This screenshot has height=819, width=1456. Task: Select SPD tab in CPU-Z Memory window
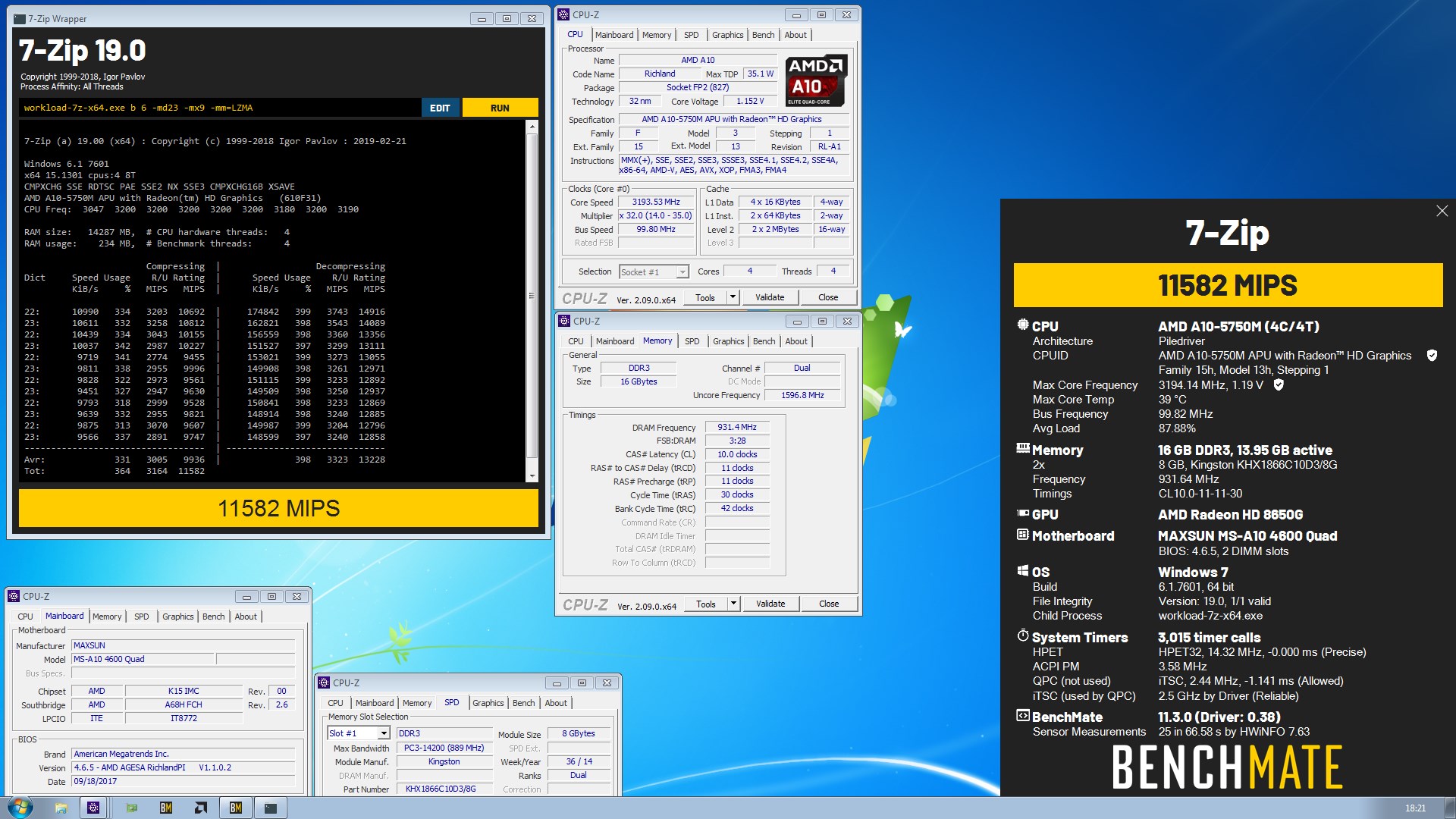pos(692,341)
